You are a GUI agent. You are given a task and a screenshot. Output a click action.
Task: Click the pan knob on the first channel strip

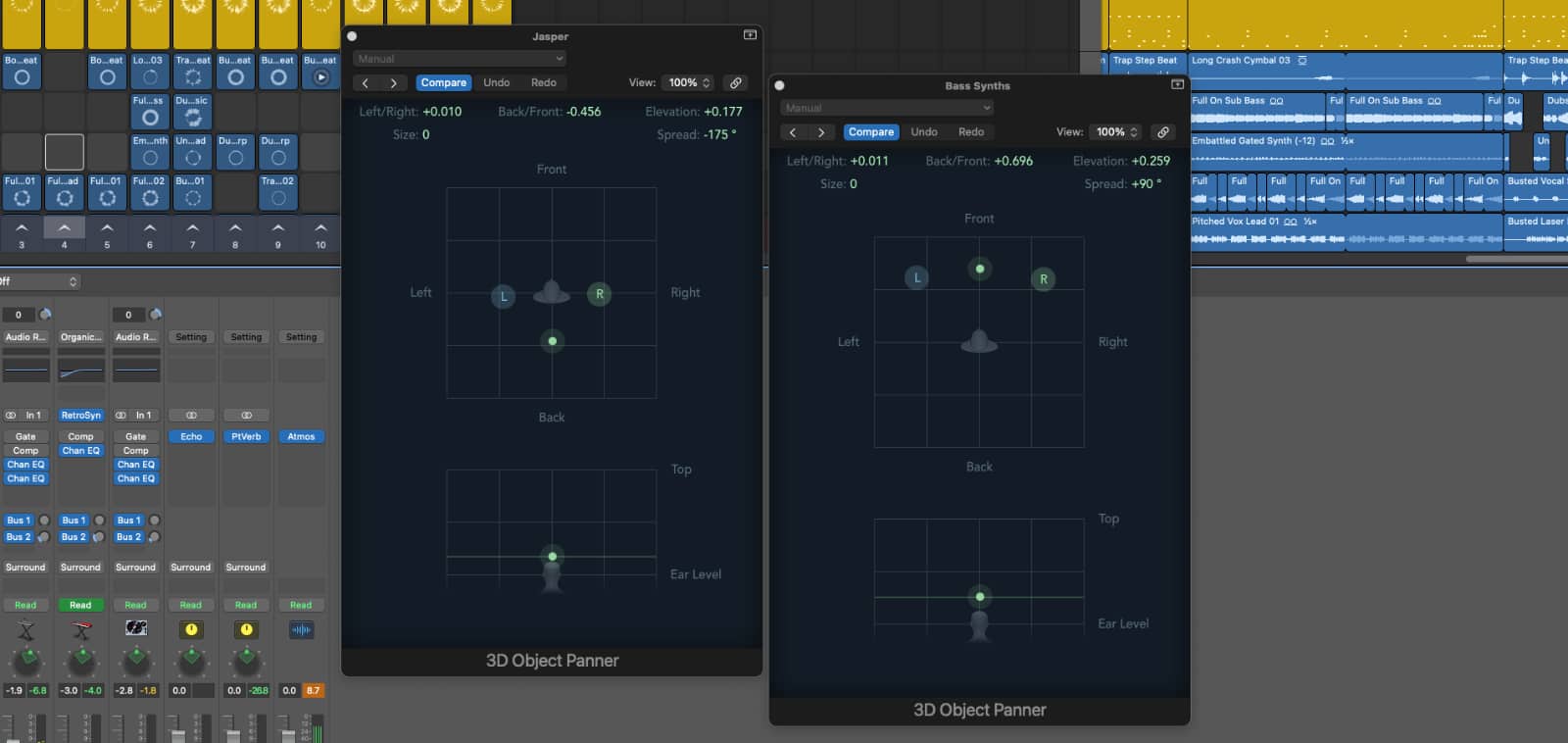(x=26, y=662)
